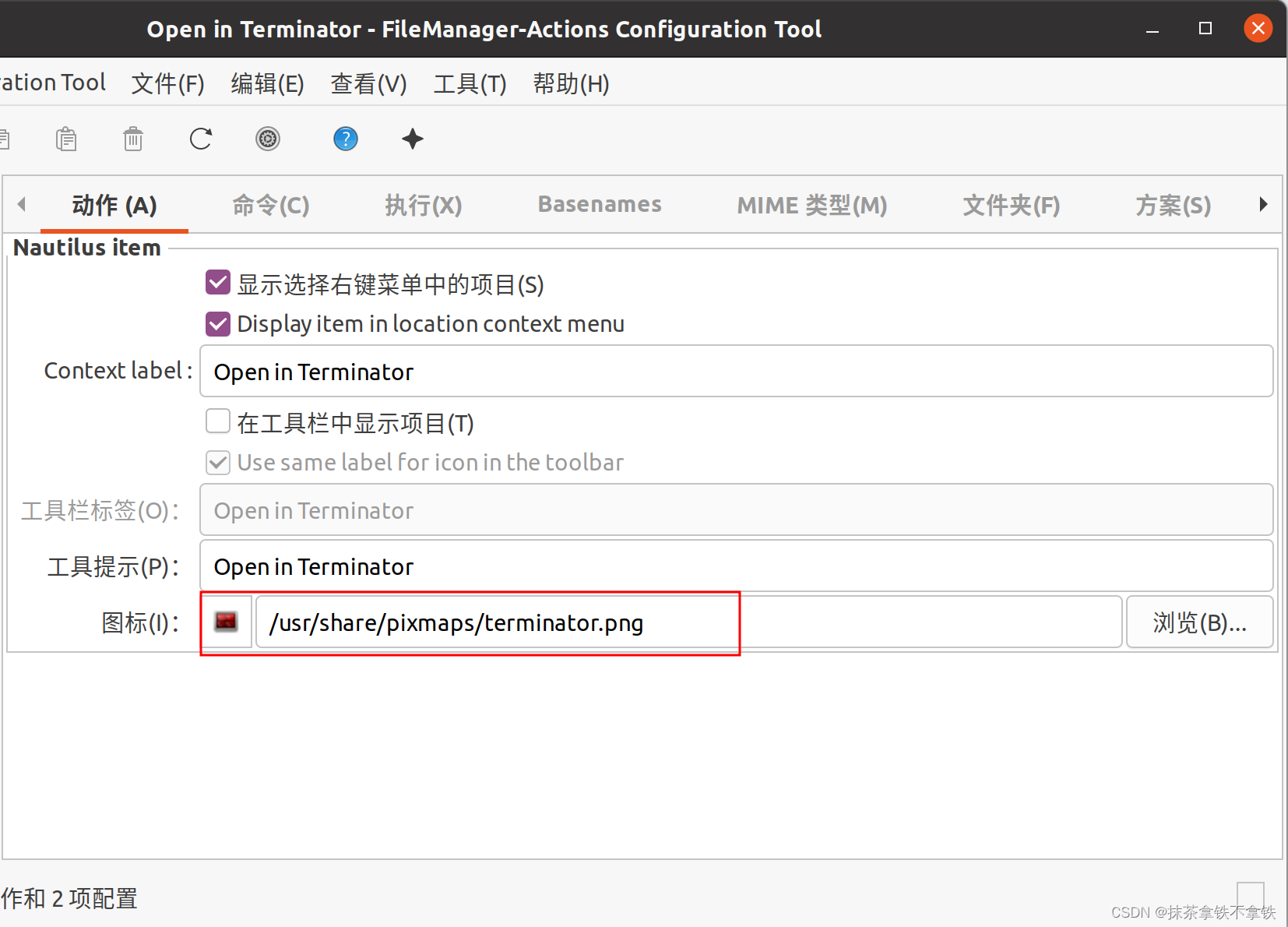Toggle Use same label for icon checkbox
The height and width of the screenshot is (927, 1288).
pyautogui.click(x=218, y=463)
